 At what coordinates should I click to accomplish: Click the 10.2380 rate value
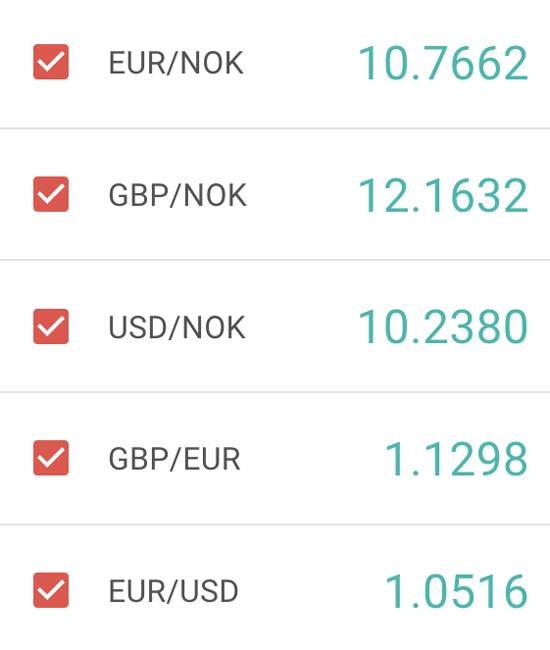pos(443,327)
